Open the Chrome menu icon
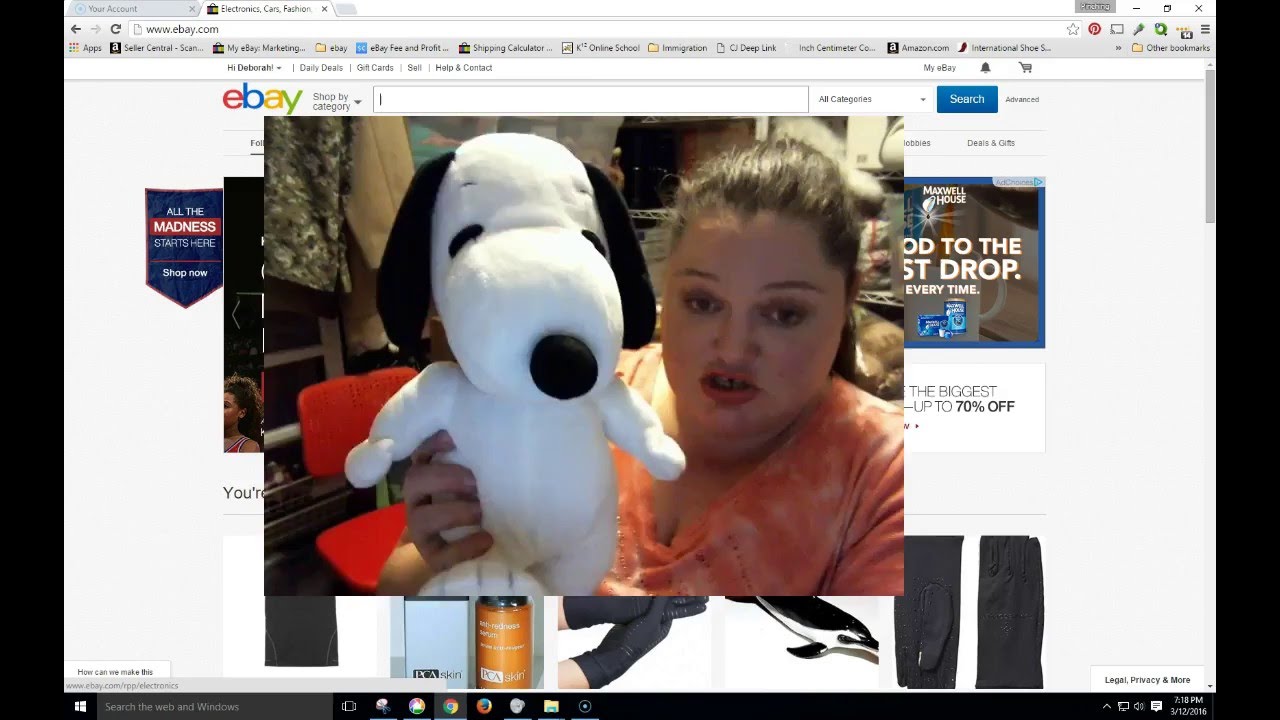Viewport: 1280px width, 720px height. [x=1205, y=29]
